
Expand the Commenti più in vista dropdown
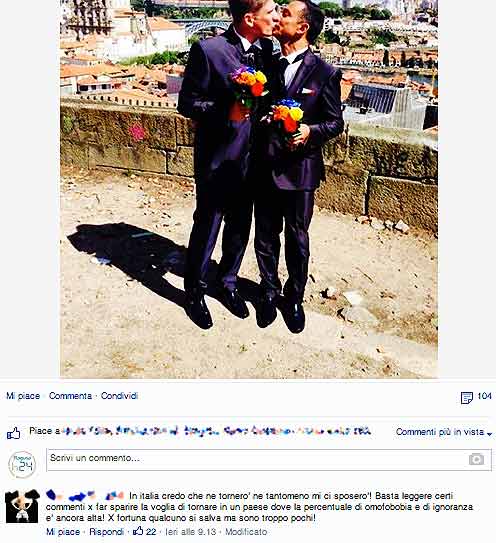coord(444,432)
